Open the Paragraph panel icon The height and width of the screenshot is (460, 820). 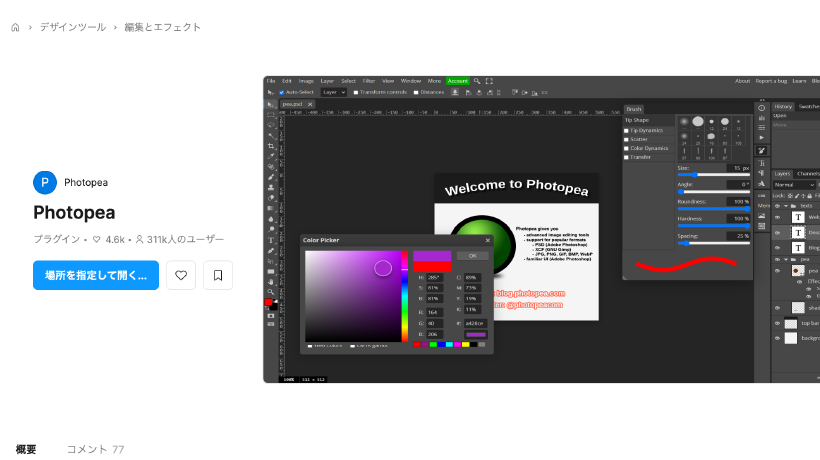click(x=761, y=173)
